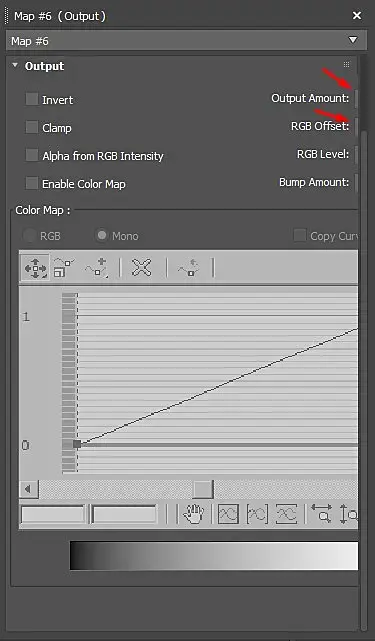Viewport: 375px width, 641px height.
Task: Enable the Invert checkbox
Action: coord(32,99)
